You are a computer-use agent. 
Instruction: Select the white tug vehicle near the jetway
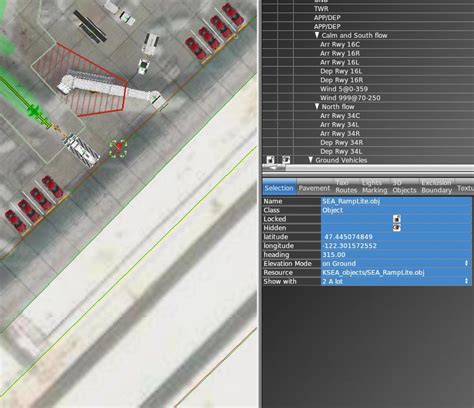point(144,67)
